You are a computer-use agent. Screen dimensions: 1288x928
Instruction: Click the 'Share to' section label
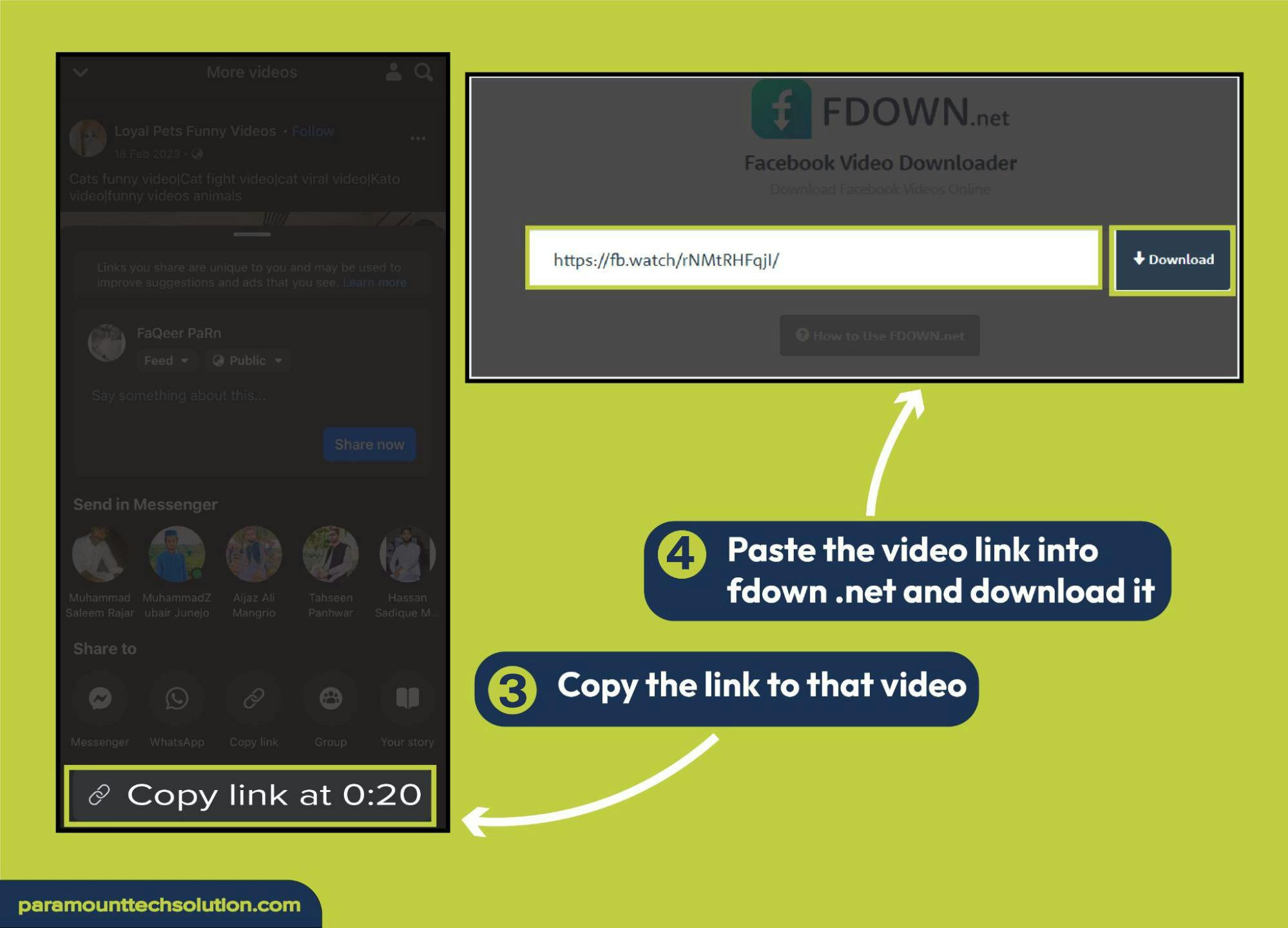104,649
